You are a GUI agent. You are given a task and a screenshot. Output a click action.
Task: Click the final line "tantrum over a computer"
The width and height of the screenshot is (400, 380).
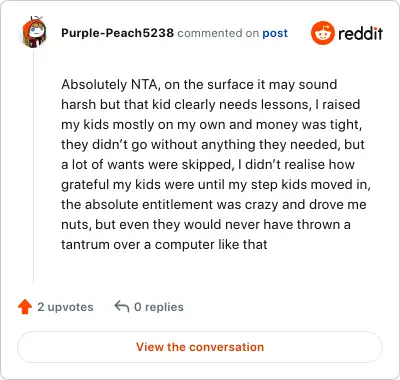click(x=164, y=244)
